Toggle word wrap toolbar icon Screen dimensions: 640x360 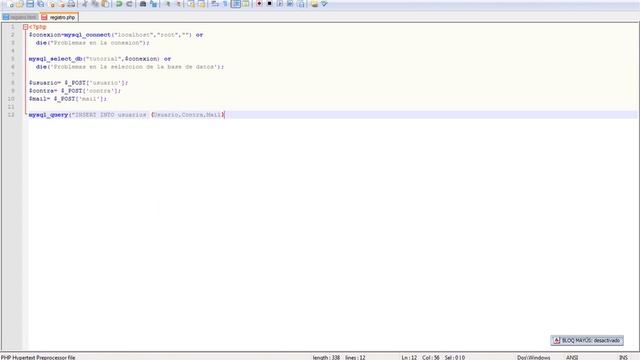[215, 4]
